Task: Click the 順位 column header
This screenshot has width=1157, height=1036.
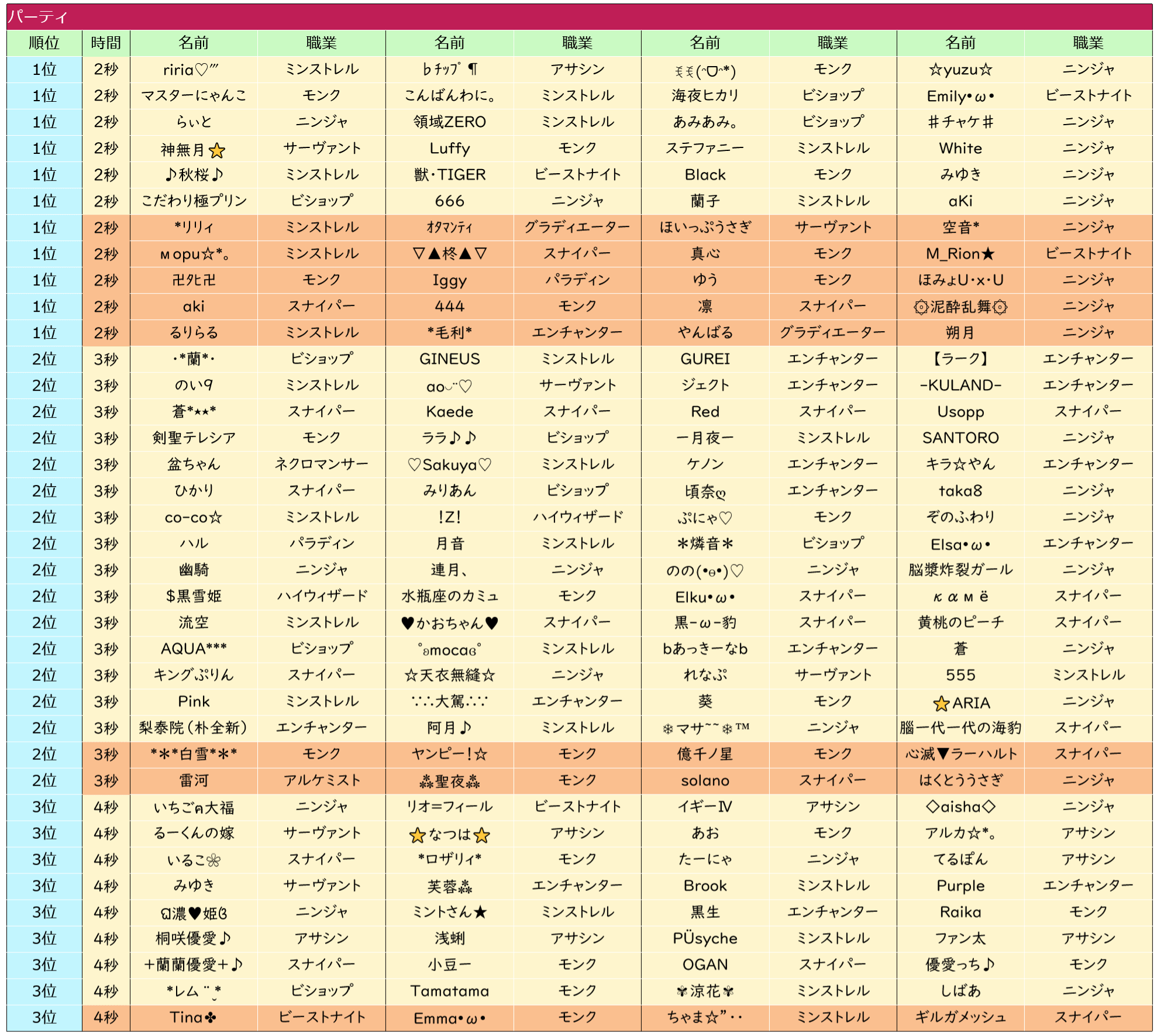Action: tap(44, 43)
